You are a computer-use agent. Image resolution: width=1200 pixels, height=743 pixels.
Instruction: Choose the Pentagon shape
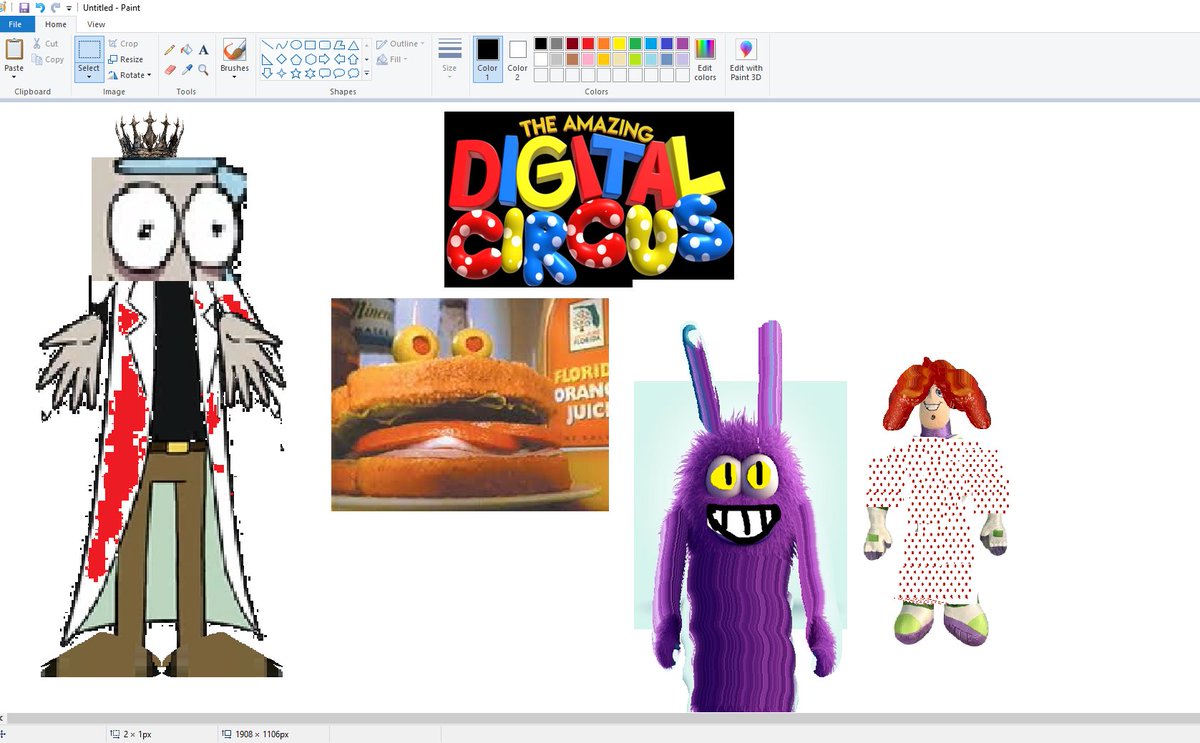click(296, 59)
